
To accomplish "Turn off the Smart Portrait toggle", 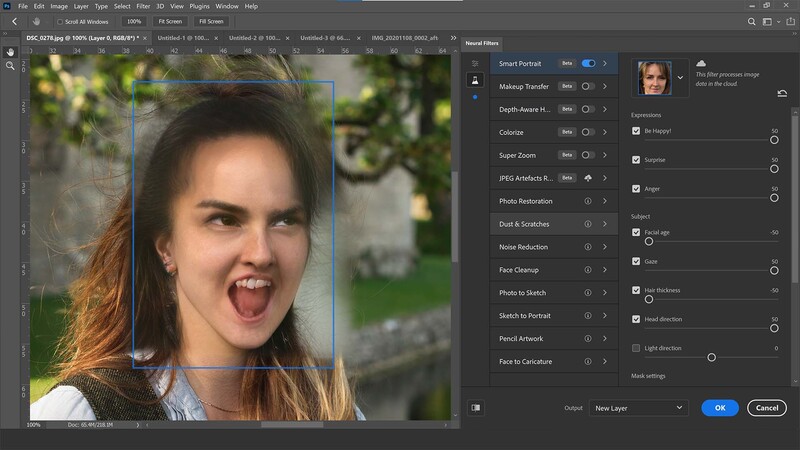I will 588,63.
